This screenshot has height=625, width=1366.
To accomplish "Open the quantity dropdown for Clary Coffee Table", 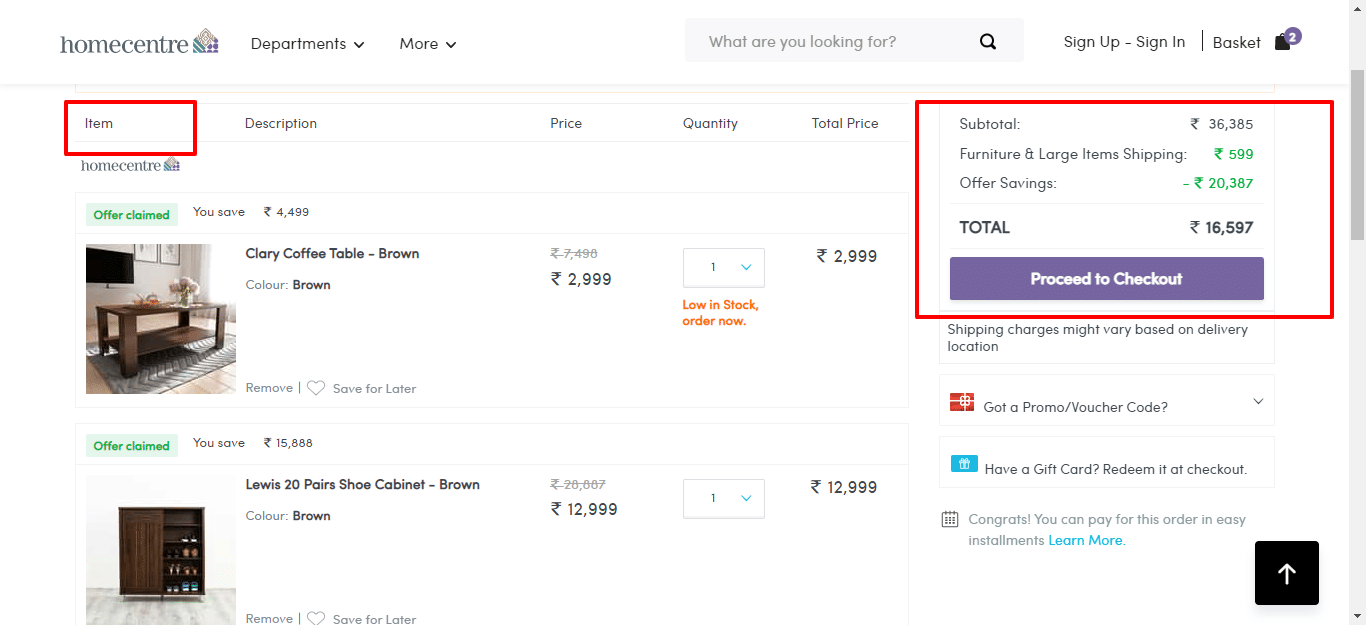I will [x=723, y=267].
